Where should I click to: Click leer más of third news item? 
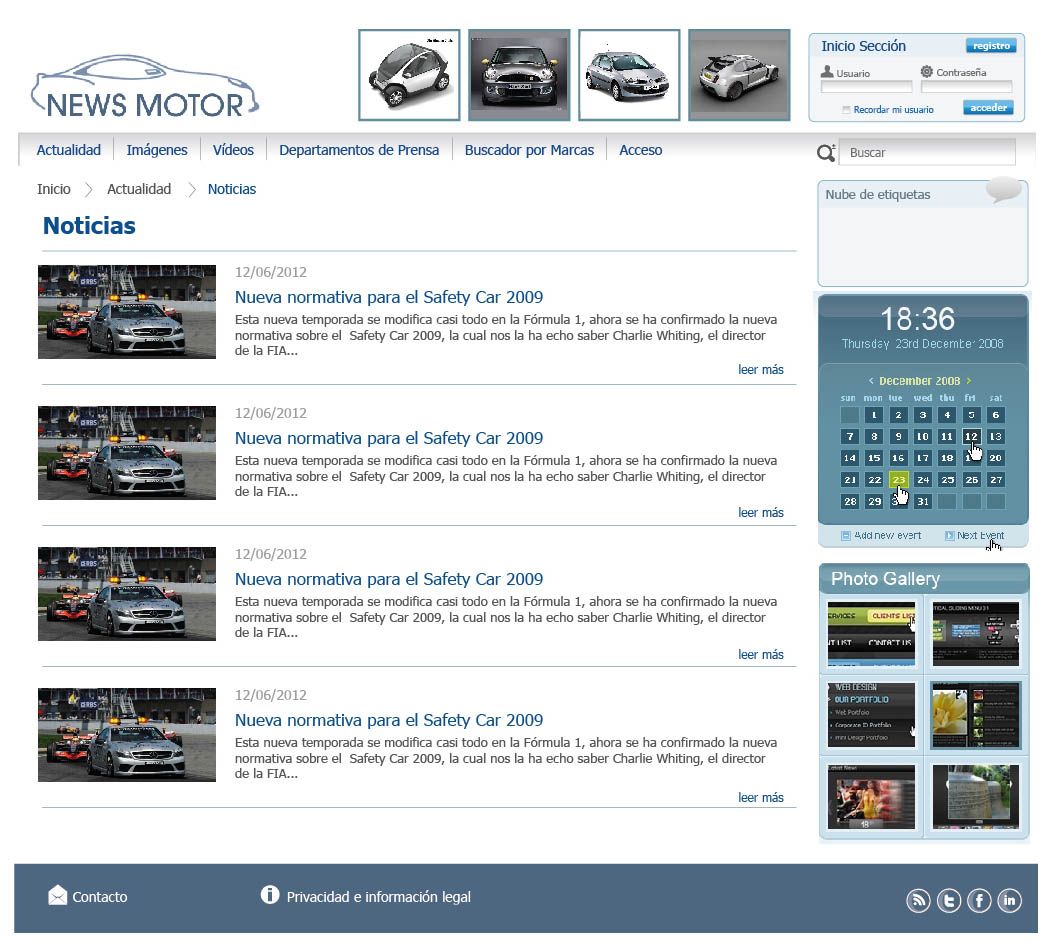761,655
